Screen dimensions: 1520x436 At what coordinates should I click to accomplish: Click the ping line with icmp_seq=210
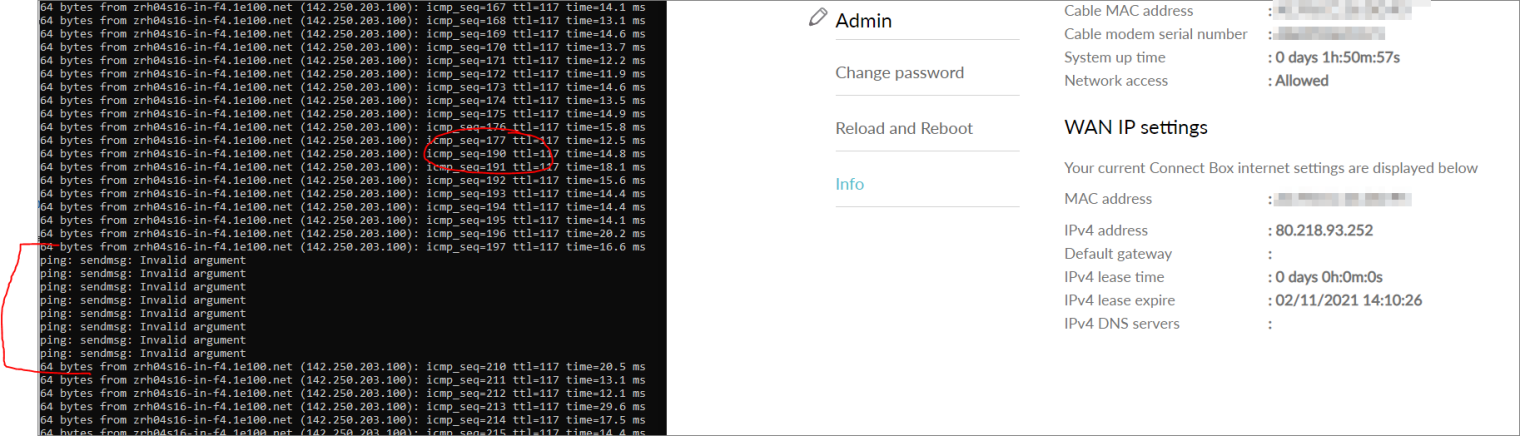point(340,367)
